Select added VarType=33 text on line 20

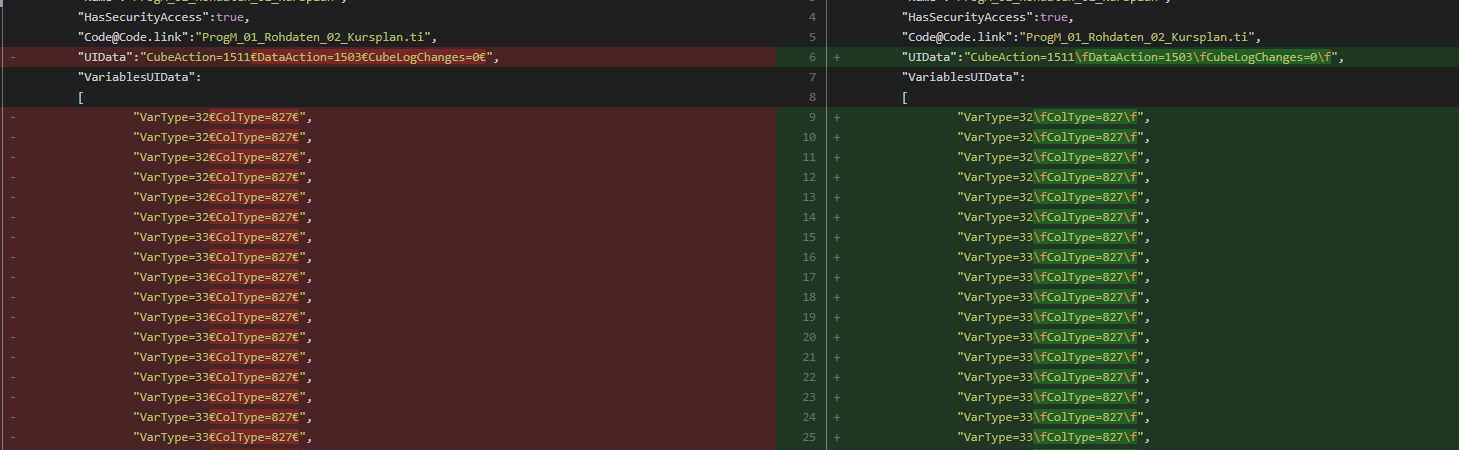tap(998, 337)
